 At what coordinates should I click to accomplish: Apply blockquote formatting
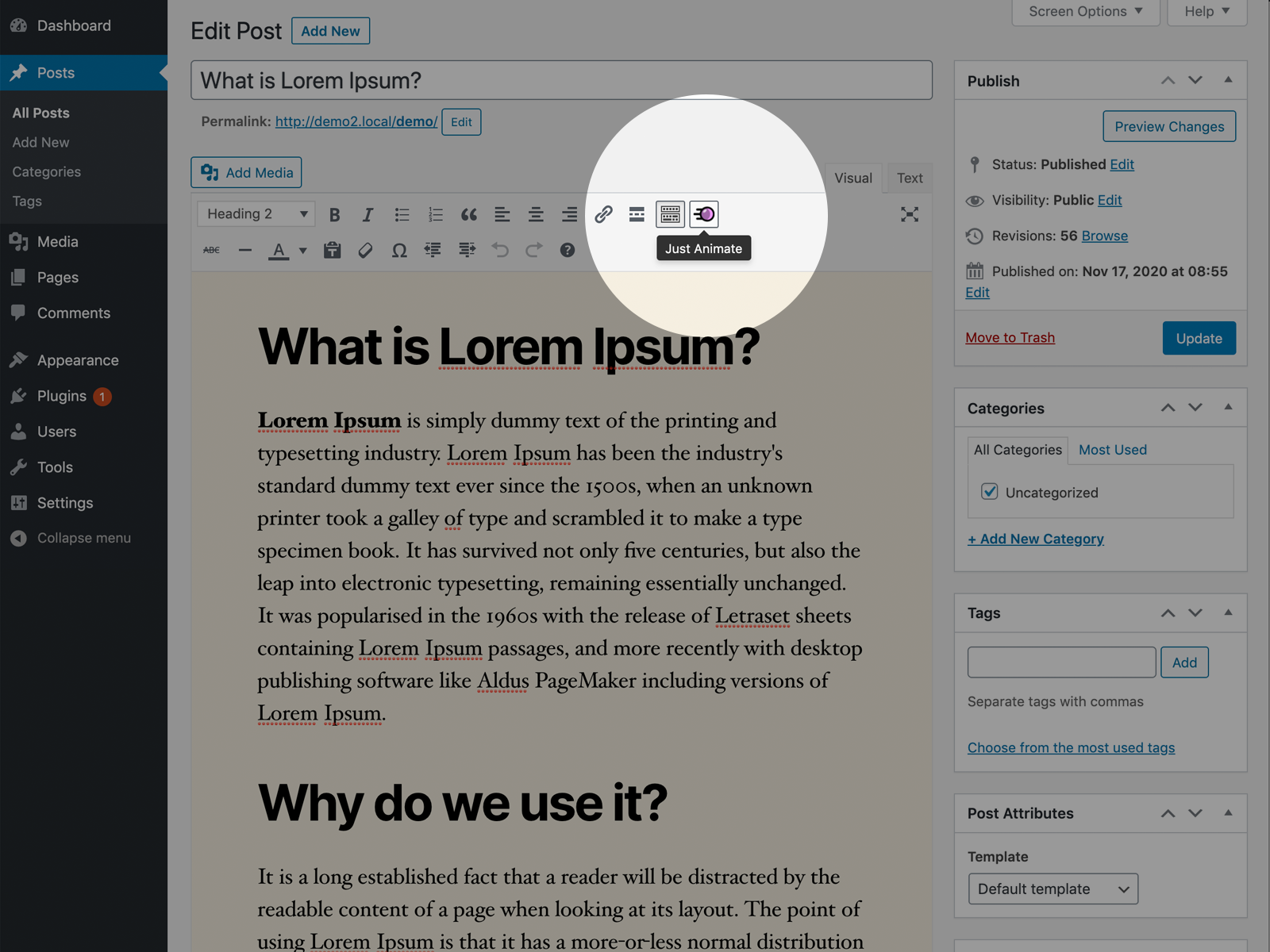pos(469,214)
